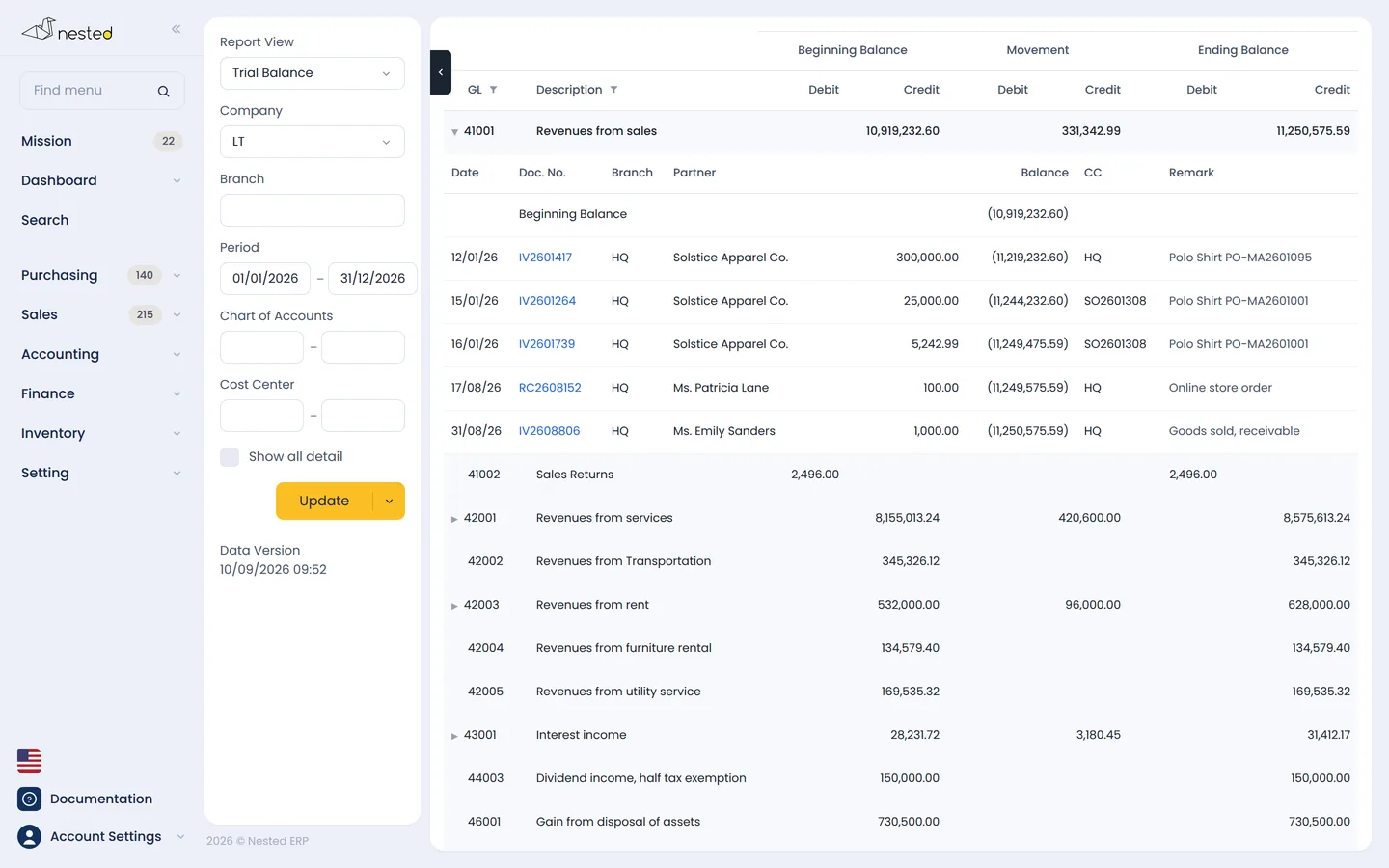Open Documentation help icon

coord(30,799)
